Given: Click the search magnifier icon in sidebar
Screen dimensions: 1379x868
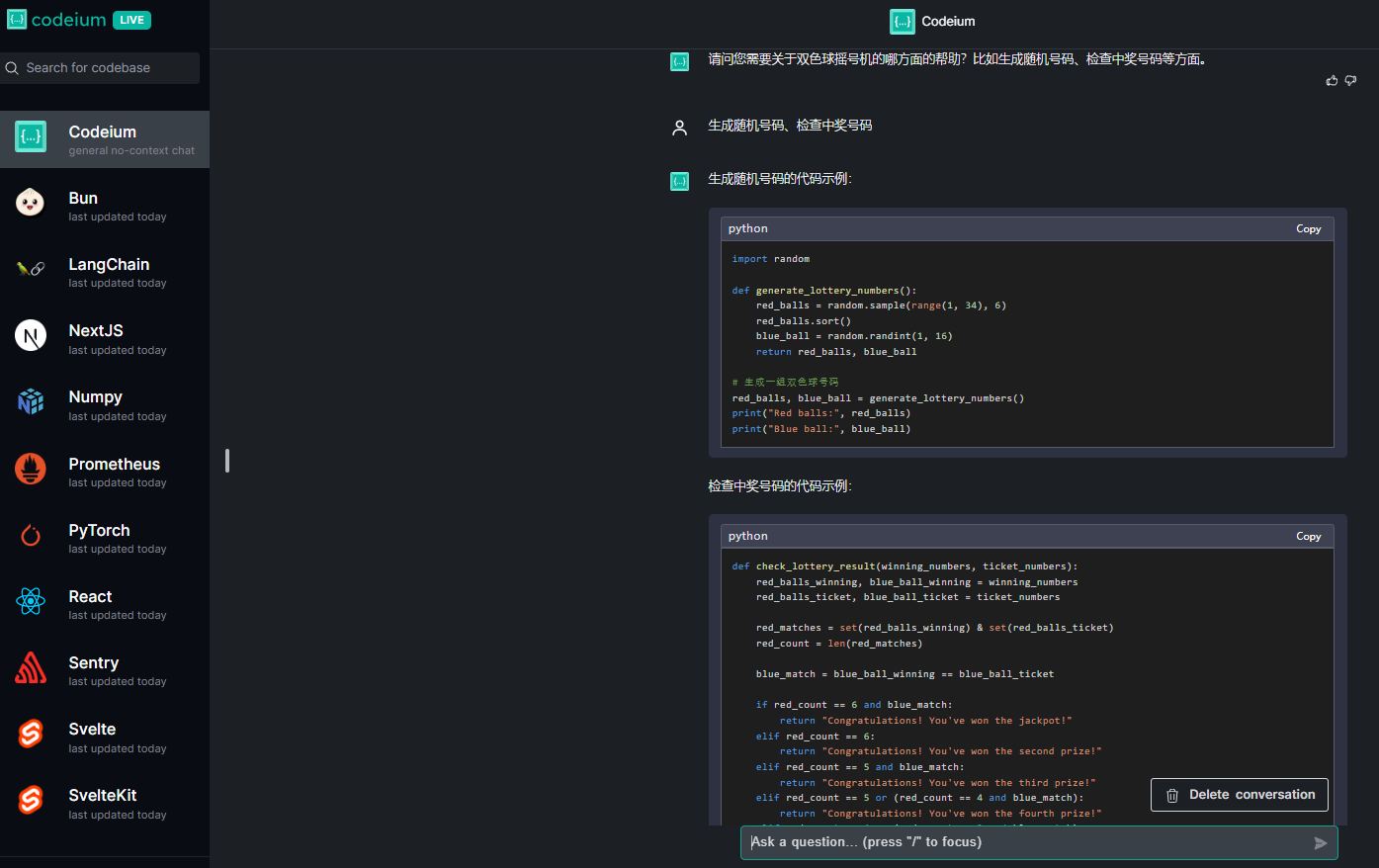Looking at the screenshot, I should pos(12,68).
